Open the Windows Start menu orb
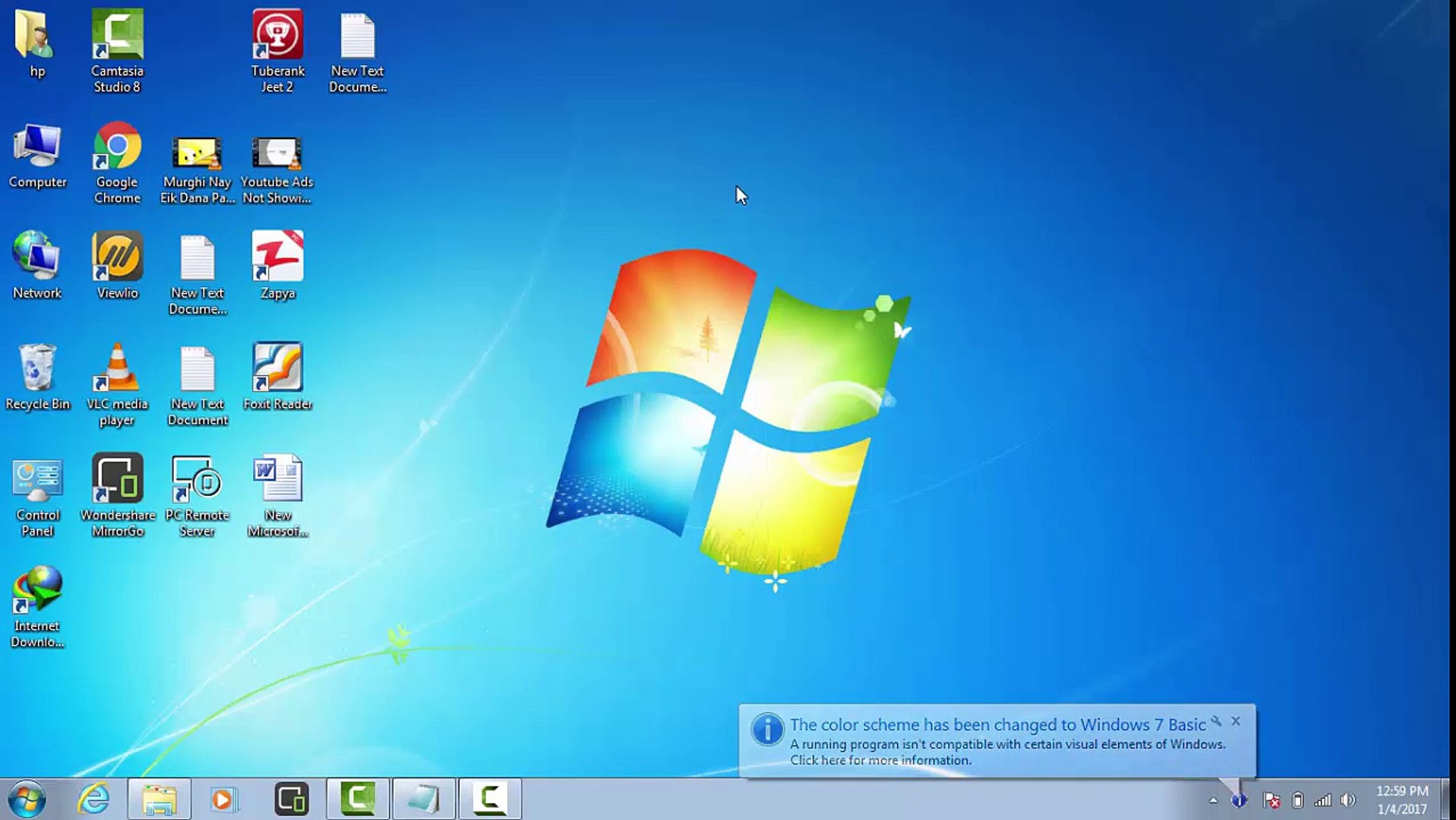 point(27,799)
